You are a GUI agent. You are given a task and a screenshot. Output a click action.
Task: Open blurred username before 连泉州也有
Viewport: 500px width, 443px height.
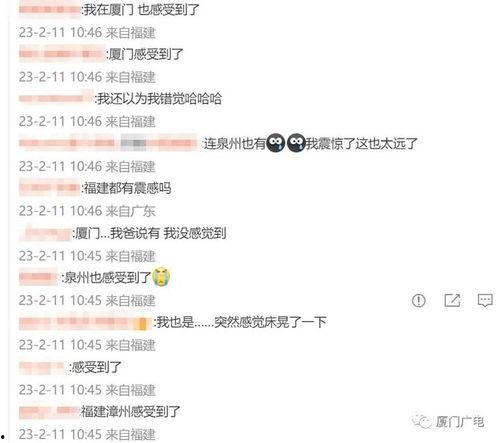point(109,143)
